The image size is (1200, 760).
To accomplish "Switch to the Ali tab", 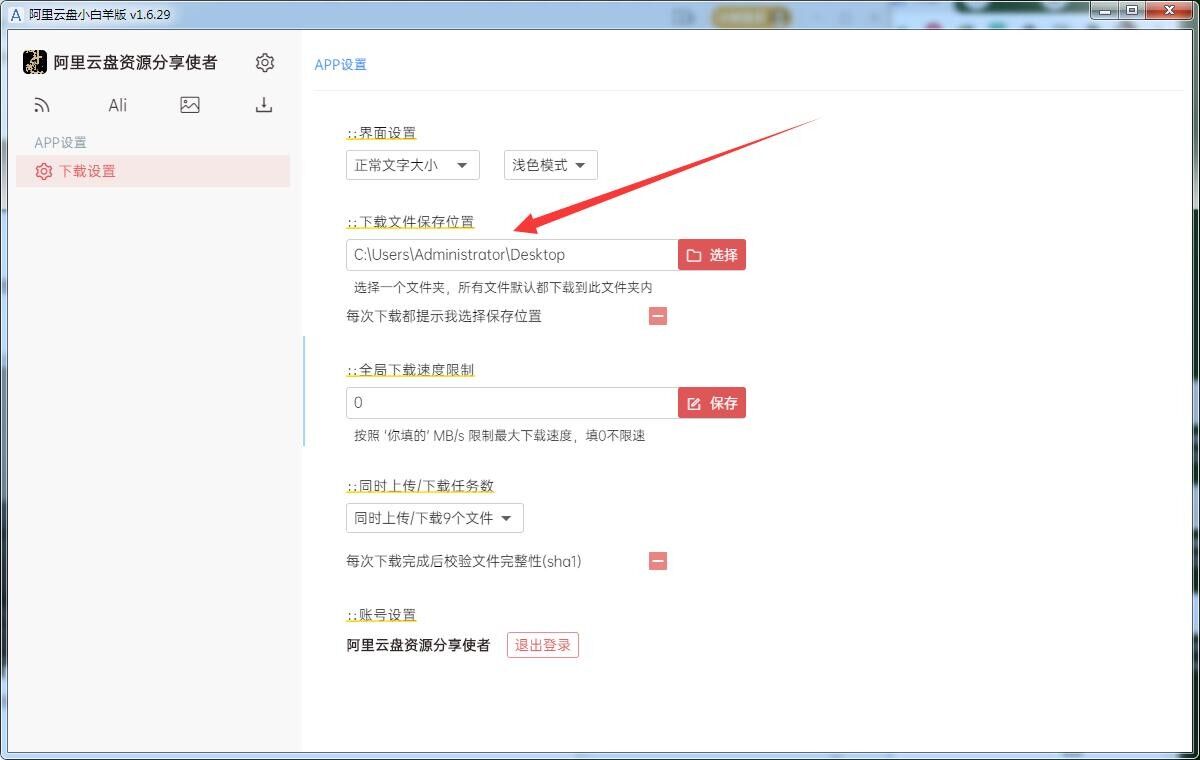I will (x=118, y=105).
